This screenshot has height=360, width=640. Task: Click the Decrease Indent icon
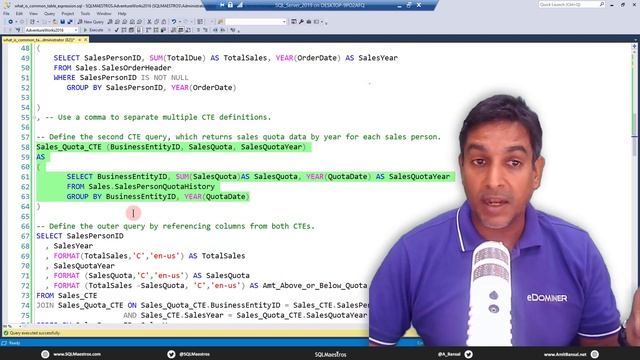pos(216,30)
